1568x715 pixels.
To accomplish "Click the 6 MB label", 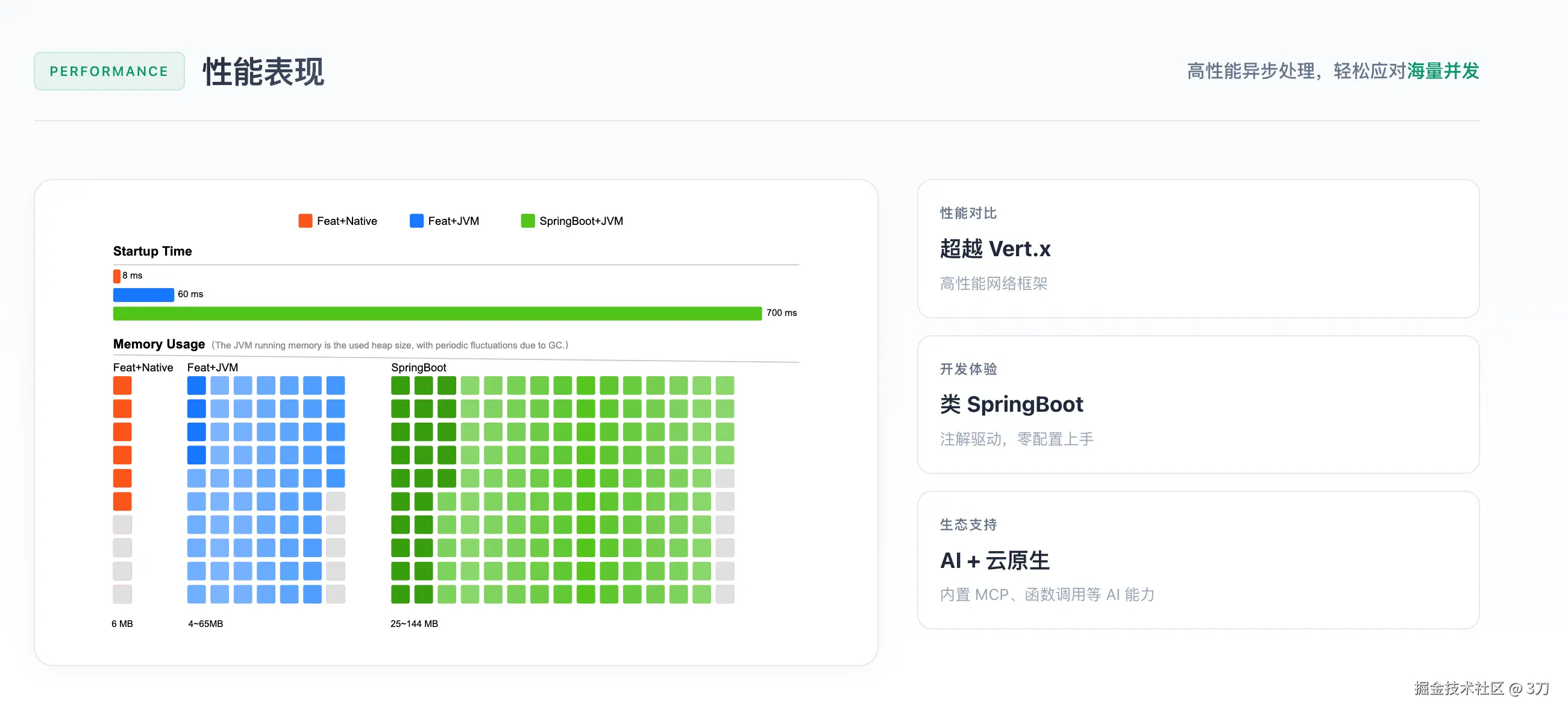I will tap(122, 623).
